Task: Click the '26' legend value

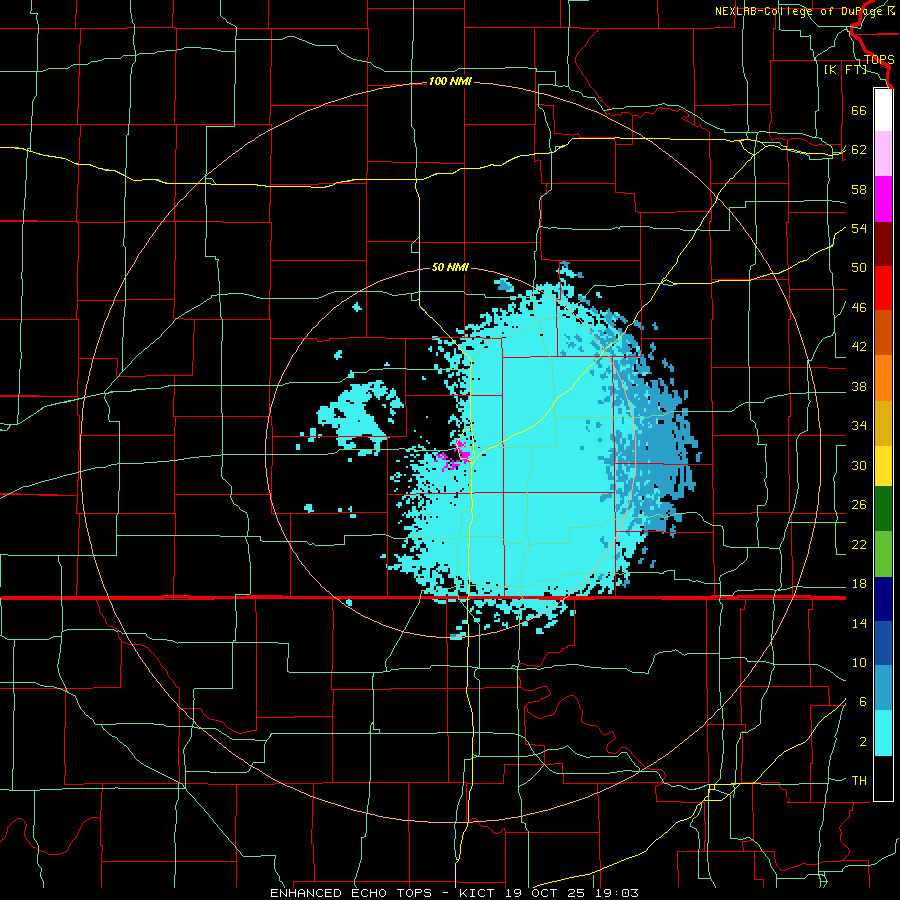Action: pyautogui.click(x=859, y=505)
